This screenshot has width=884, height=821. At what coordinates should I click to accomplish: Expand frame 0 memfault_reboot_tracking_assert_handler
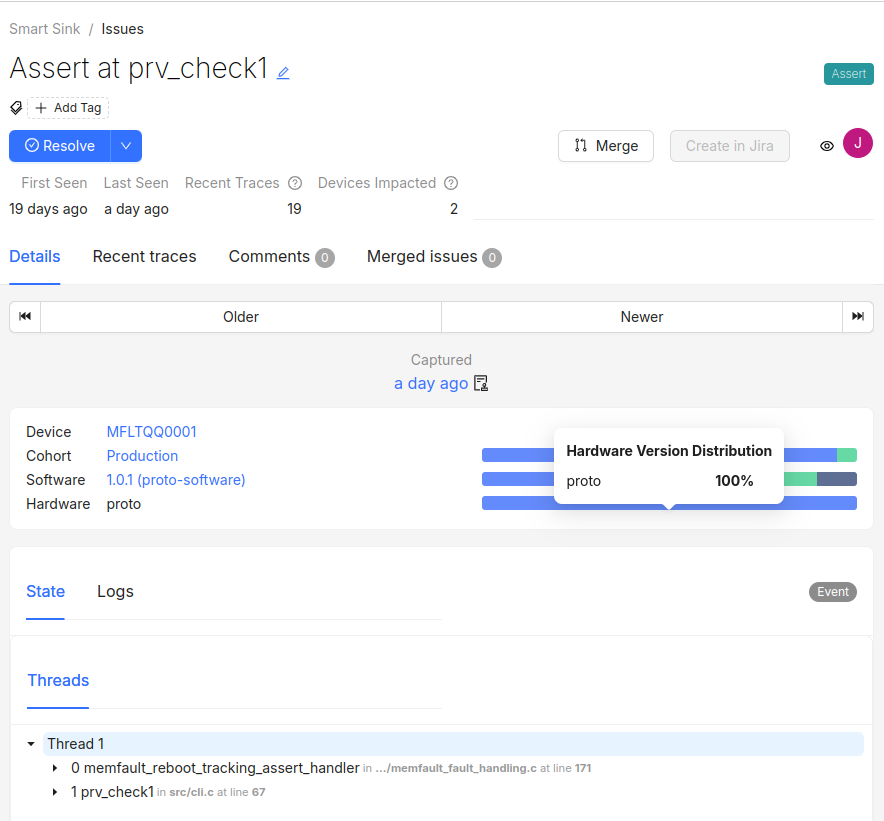pyautogui.click(x=55, y=768)
